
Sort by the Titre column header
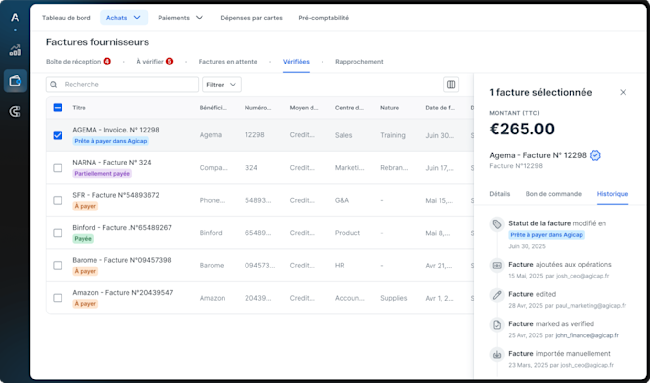click(x=79, y=108)
